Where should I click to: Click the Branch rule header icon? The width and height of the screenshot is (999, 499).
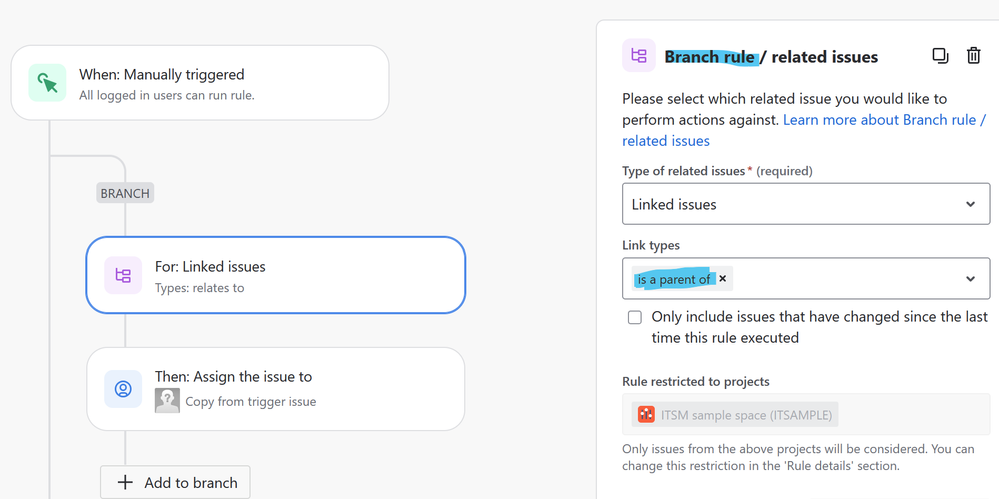[639, 56]
